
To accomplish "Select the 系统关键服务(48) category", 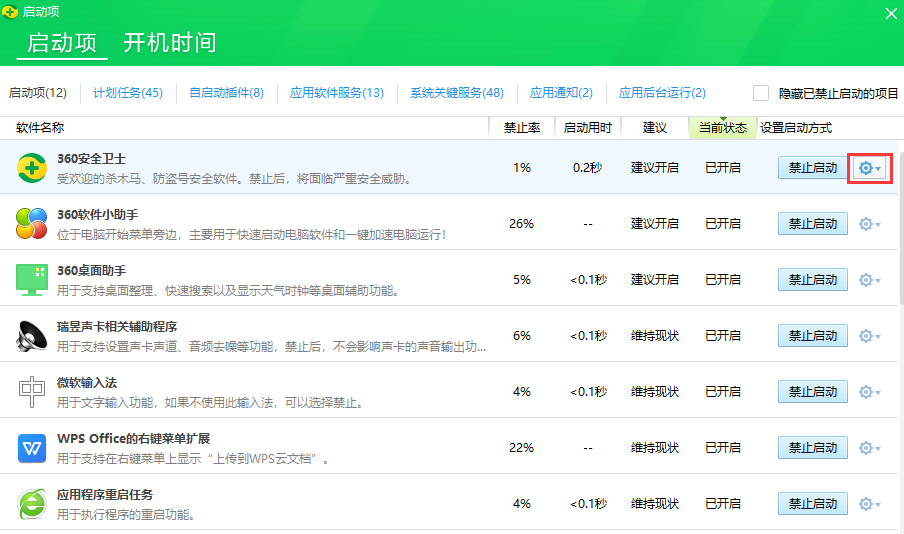I will click(x=456, y=93).
